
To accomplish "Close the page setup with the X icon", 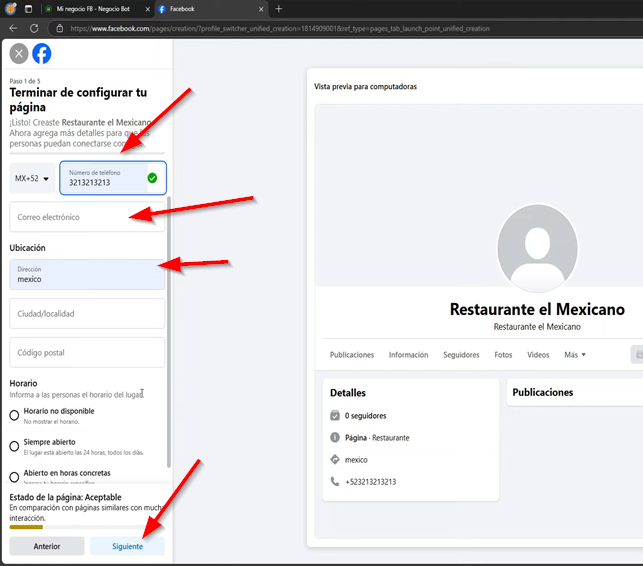I will (x=19, y=54).
